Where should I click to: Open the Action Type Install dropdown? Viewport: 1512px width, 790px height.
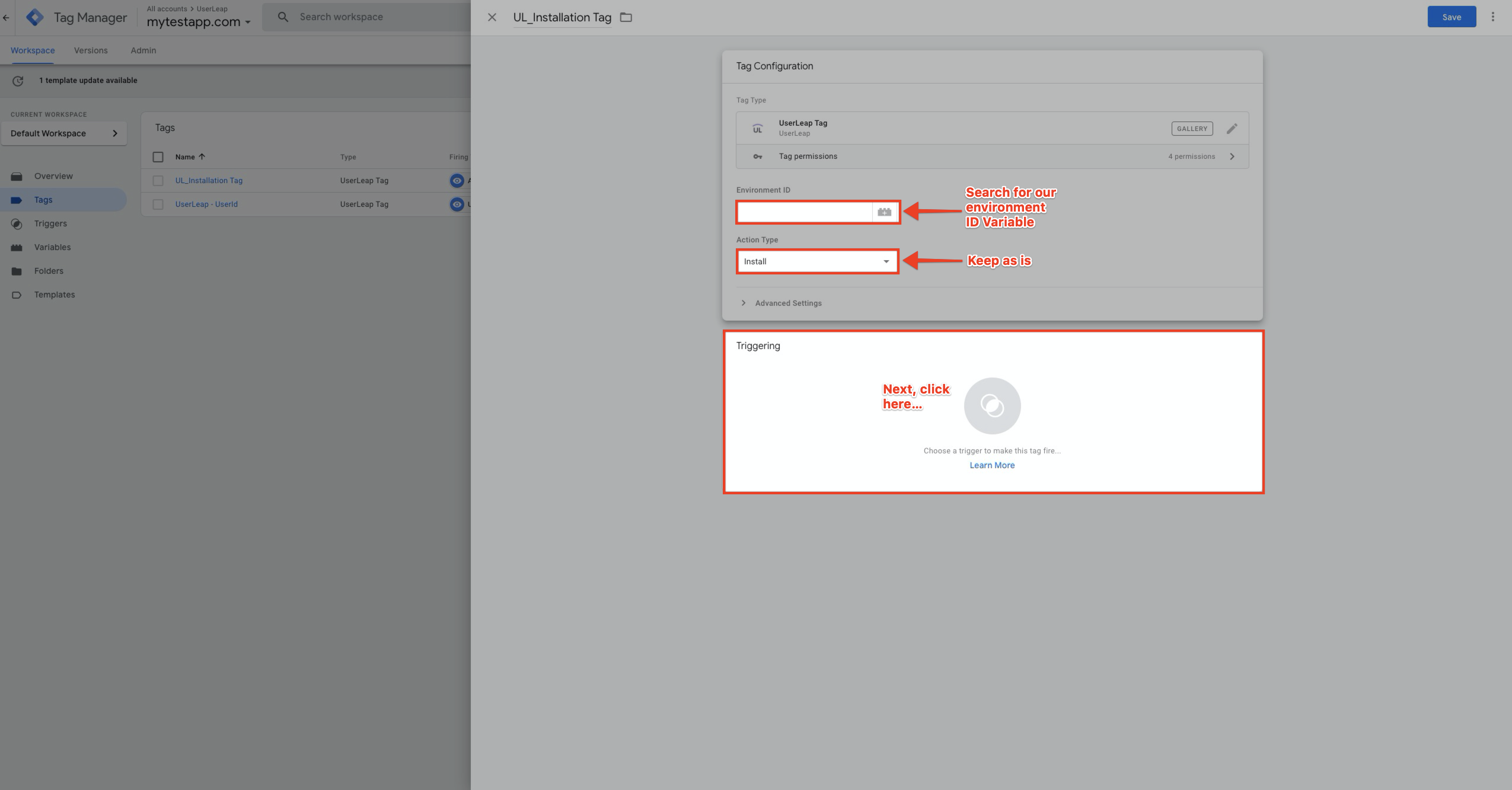(817, 261)
